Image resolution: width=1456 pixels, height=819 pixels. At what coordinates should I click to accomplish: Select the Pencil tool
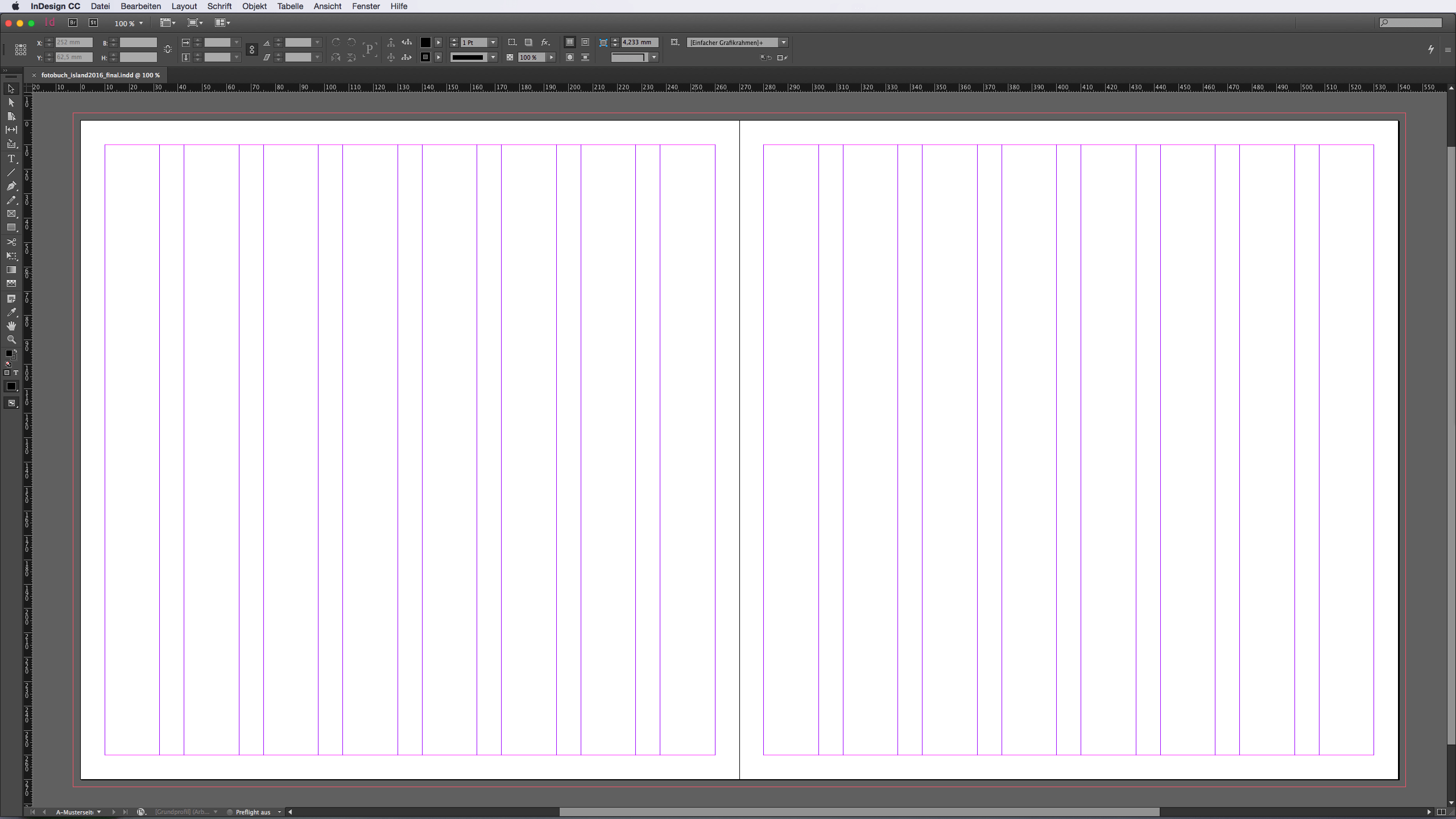pos(11,200)
